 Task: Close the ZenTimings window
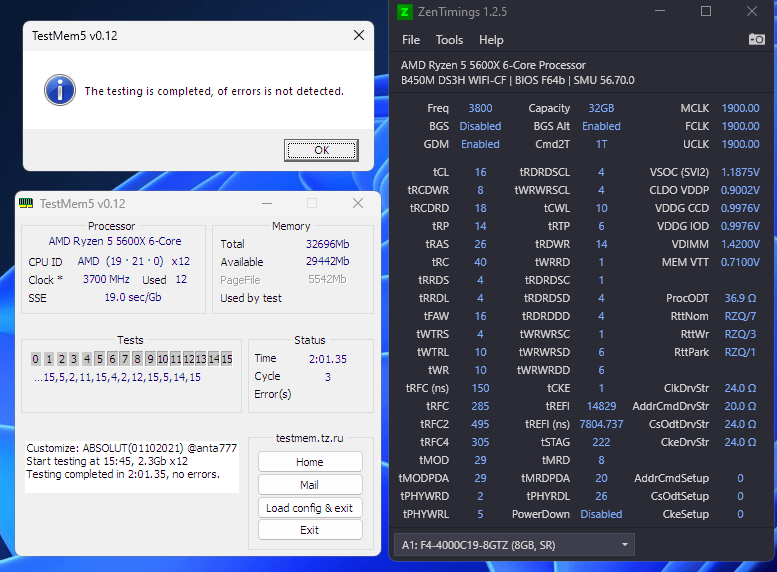[752, 11]
